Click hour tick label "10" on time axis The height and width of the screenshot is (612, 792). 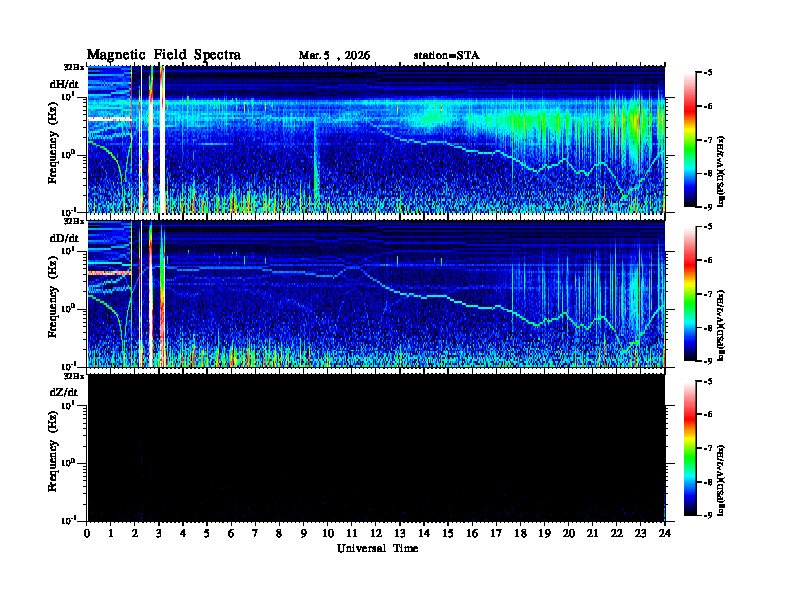click(328, 534)
